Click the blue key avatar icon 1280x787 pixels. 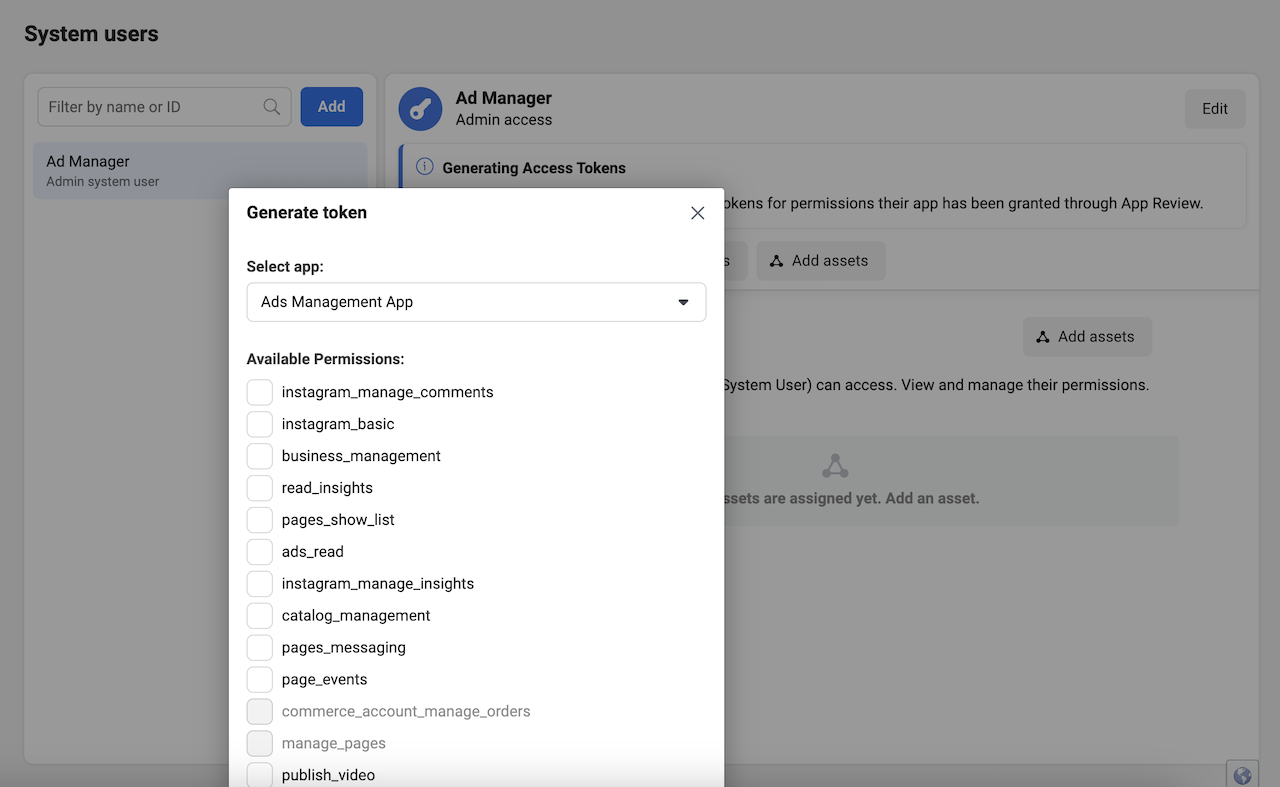click(x=420, y=109)
